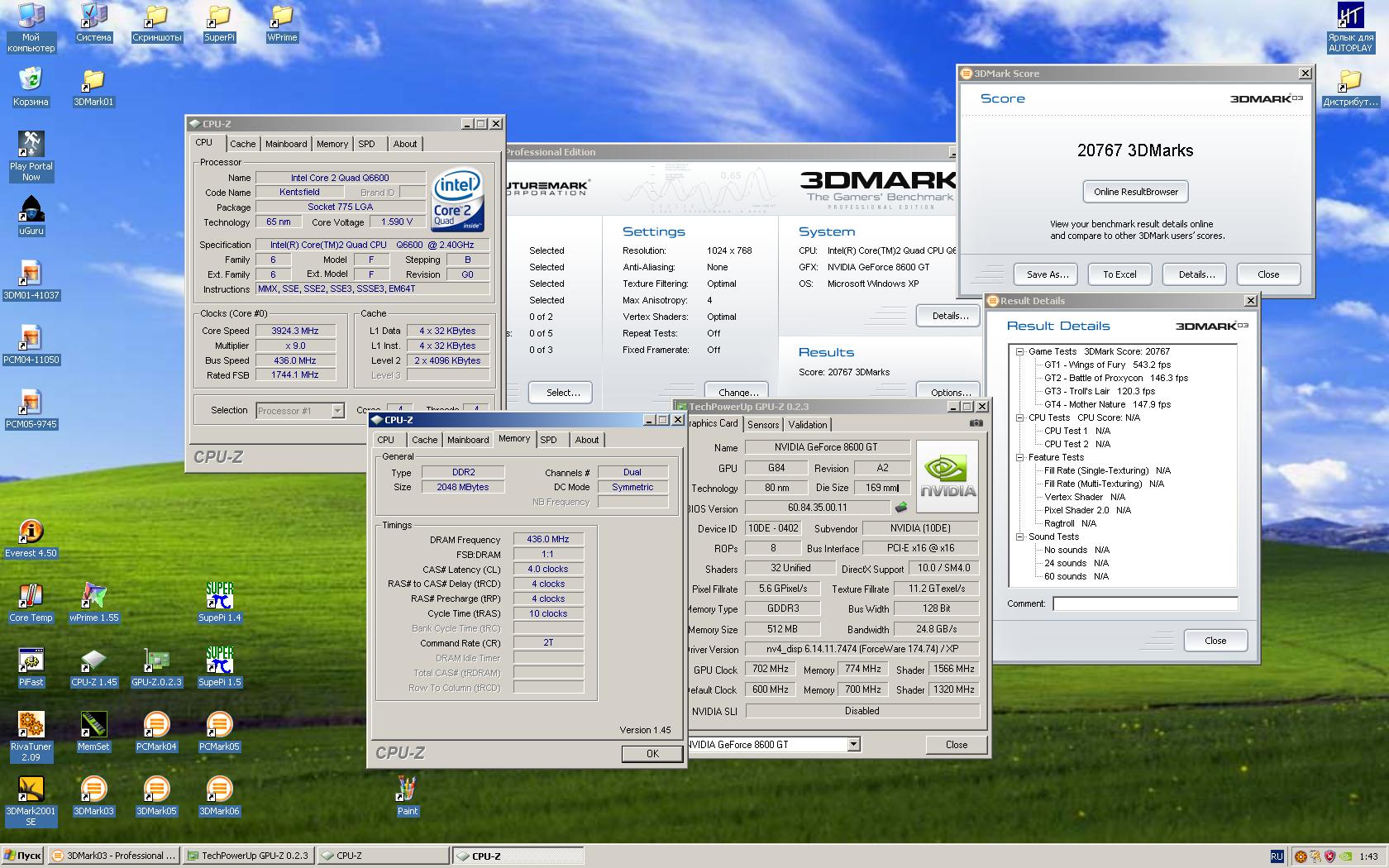Collapse Feature Tests tree node

1019,457
